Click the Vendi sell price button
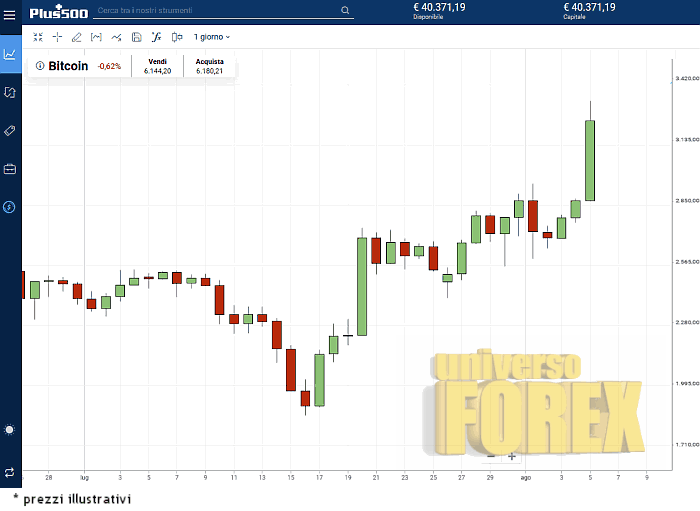Screen dimensions: 700x511 point(157,66)
